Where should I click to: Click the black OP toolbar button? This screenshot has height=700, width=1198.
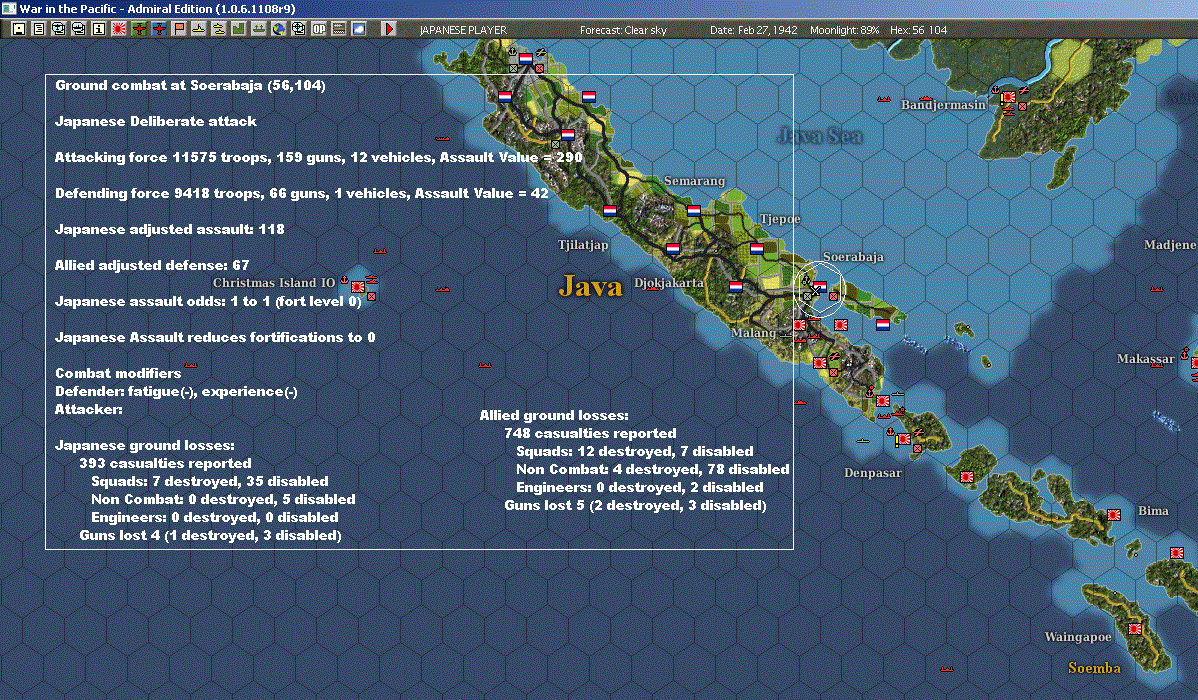(x=319, y=29)
